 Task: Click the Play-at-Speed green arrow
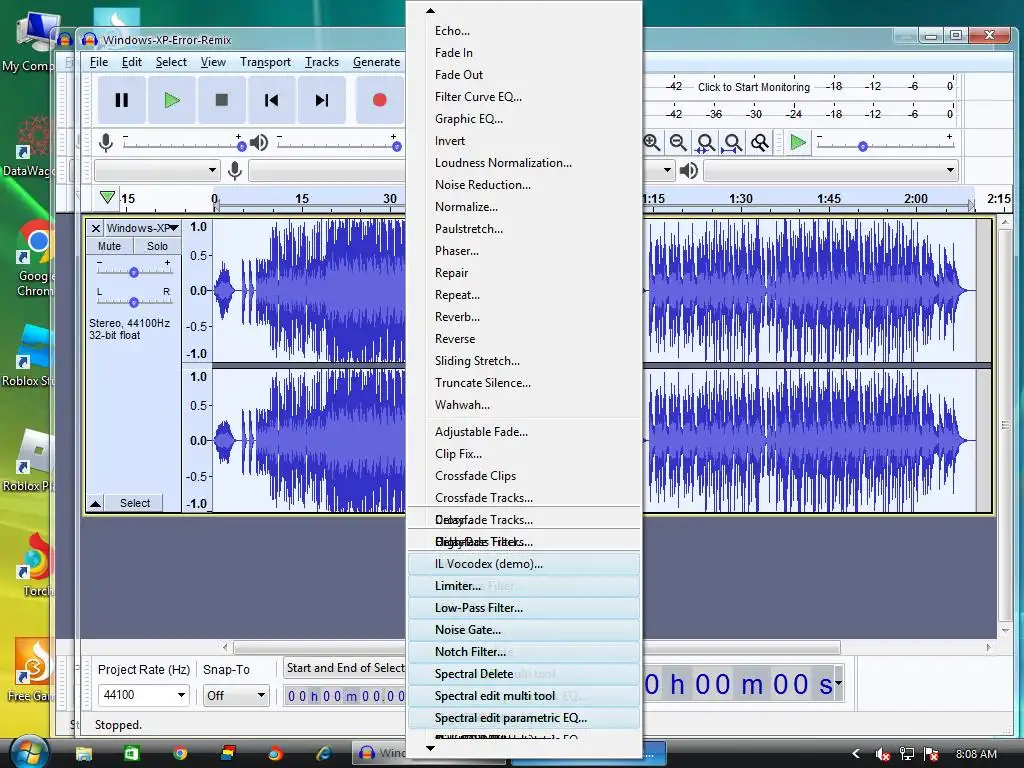coord(797,142)
